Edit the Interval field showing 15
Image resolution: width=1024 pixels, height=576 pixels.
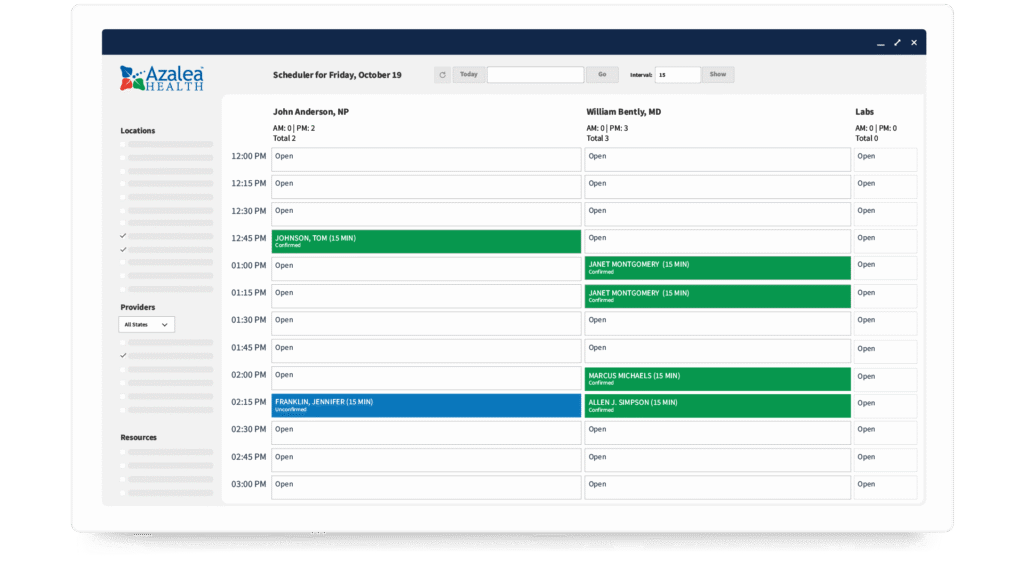point(676,74)
